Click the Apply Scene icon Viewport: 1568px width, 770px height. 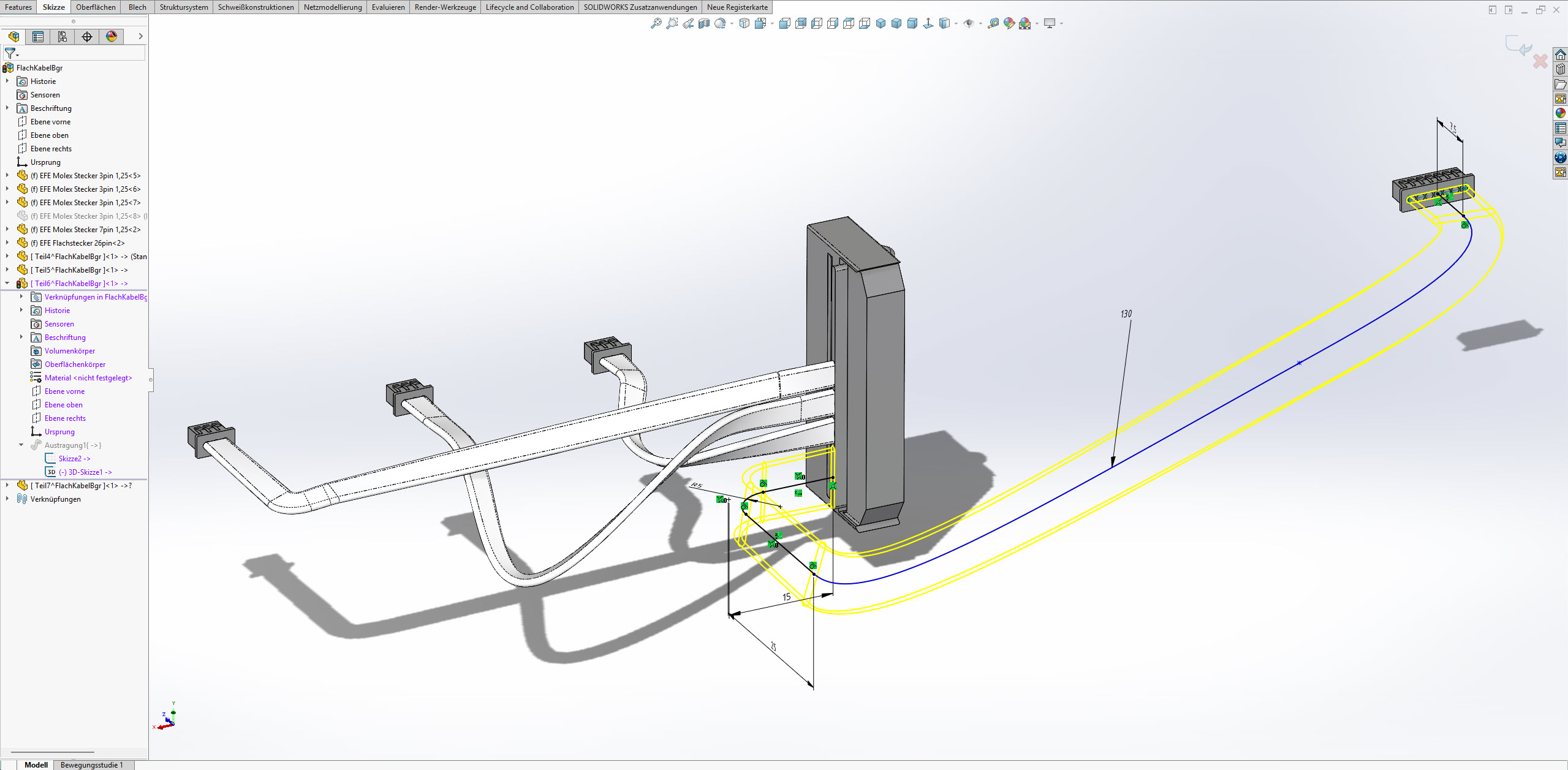coord(1025,23)
